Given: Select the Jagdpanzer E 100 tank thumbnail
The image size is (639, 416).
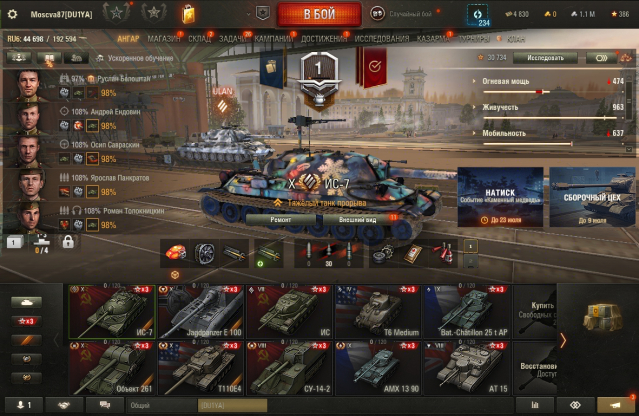Looking at the screenshot, I should point(201,312).
